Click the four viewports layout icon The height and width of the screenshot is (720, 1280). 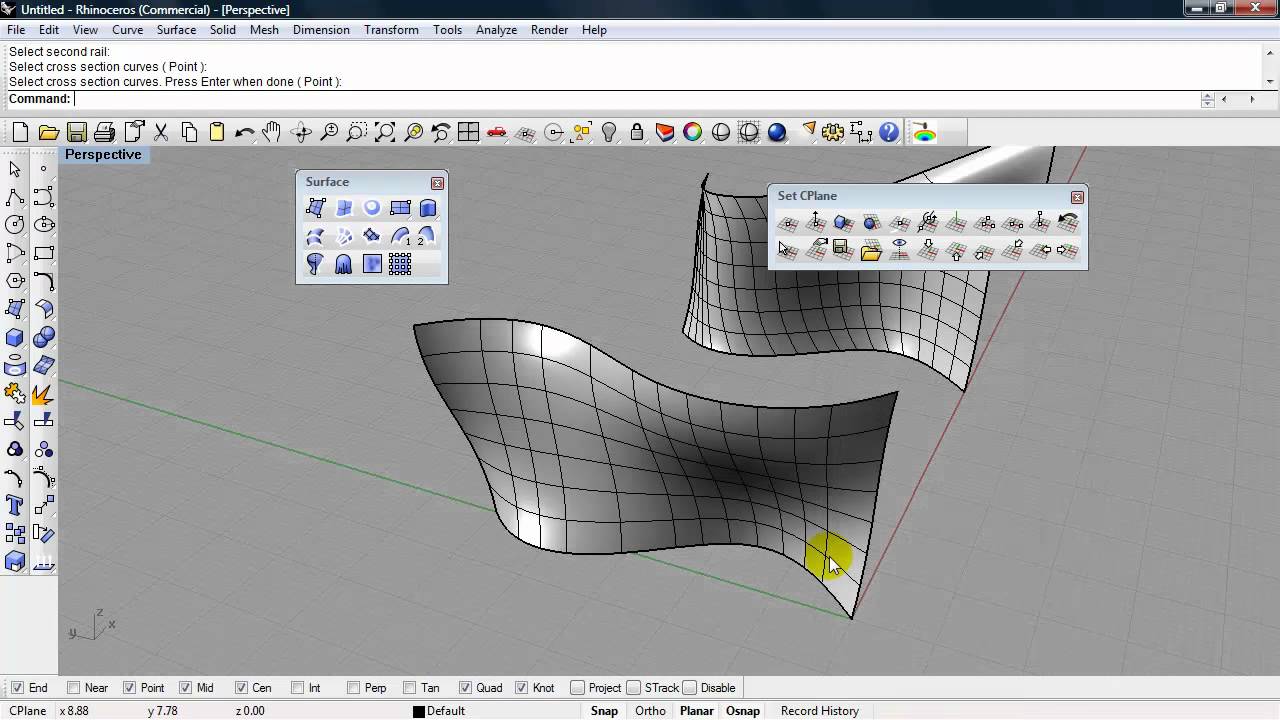468,132
